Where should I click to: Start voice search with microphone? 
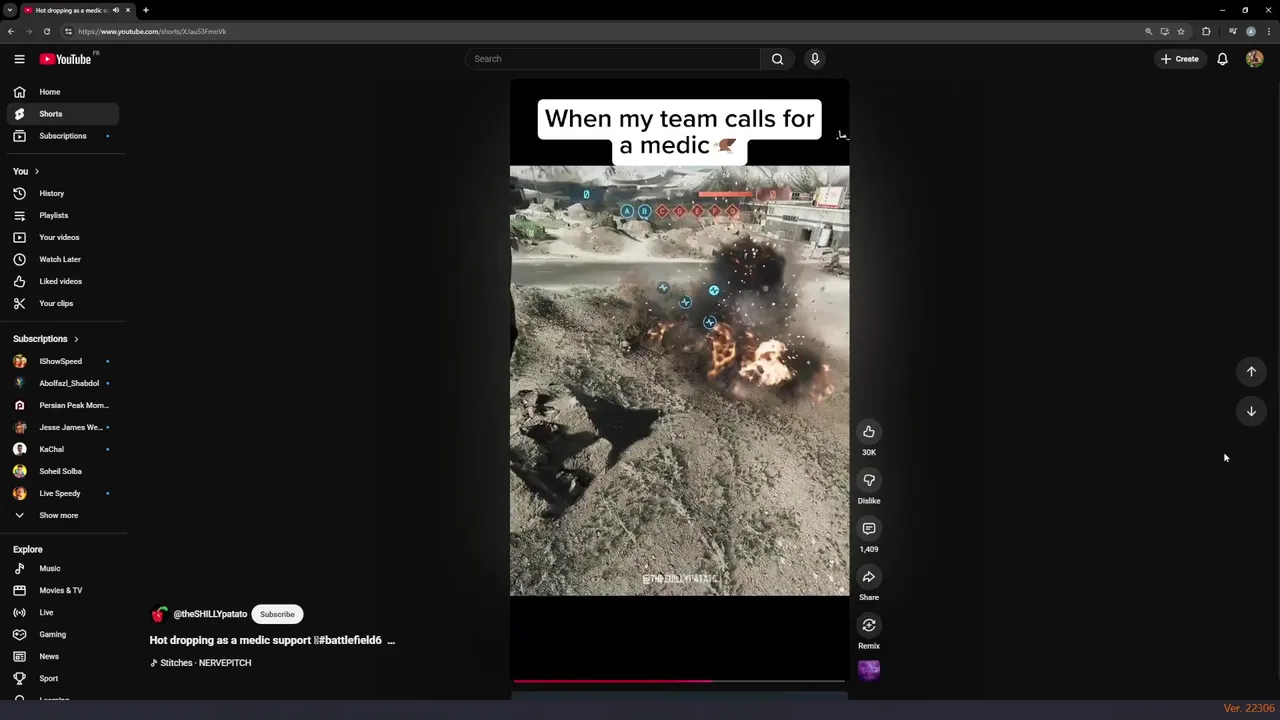coord(815,59)
